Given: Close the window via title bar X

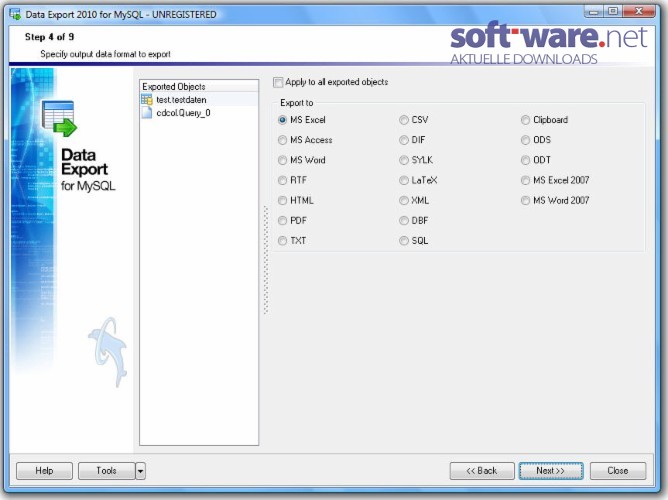Looking at the screenshot, I should 639,12.
